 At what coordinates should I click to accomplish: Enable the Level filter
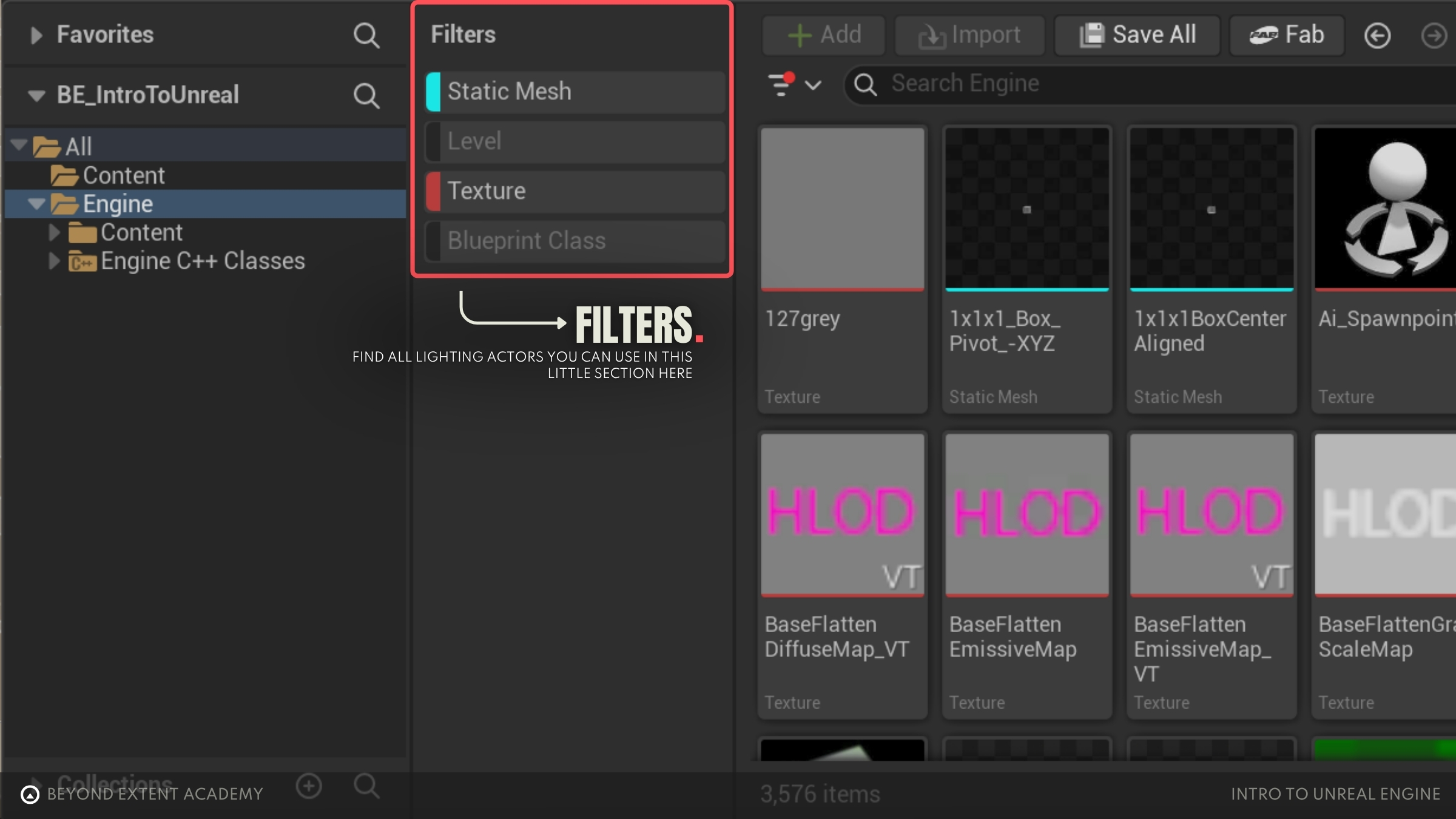coord(474,141)
